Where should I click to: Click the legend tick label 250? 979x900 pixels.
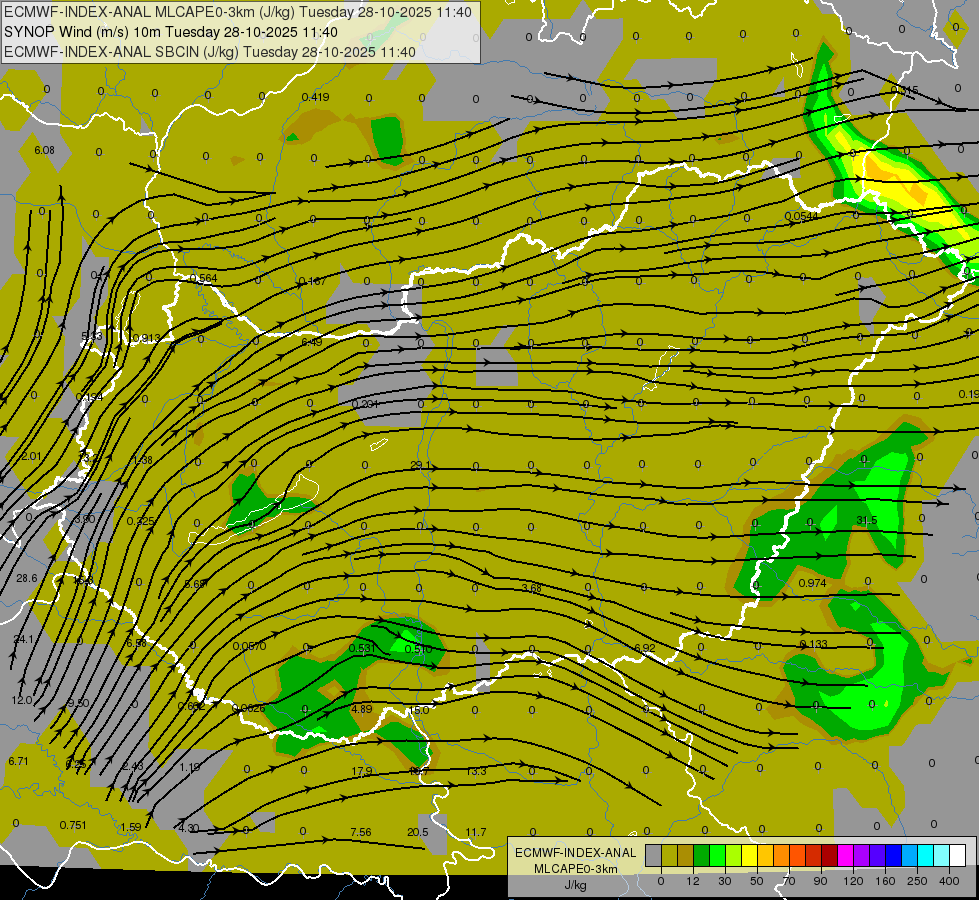[917, 881]
